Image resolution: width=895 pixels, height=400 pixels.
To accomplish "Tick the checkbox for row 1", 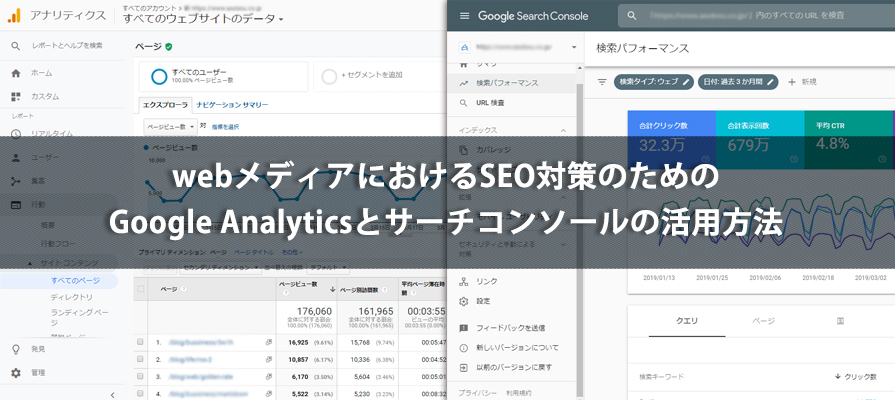I will point(140,342).
